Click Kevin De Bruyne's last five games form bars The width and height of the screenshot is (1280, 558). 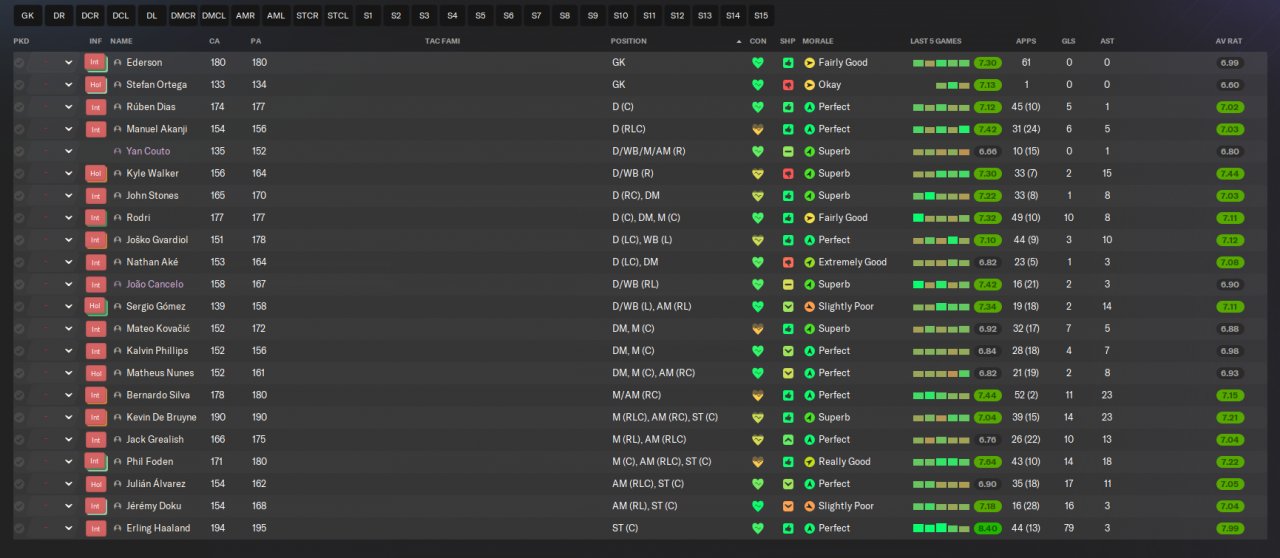click(x=941, y=417)
